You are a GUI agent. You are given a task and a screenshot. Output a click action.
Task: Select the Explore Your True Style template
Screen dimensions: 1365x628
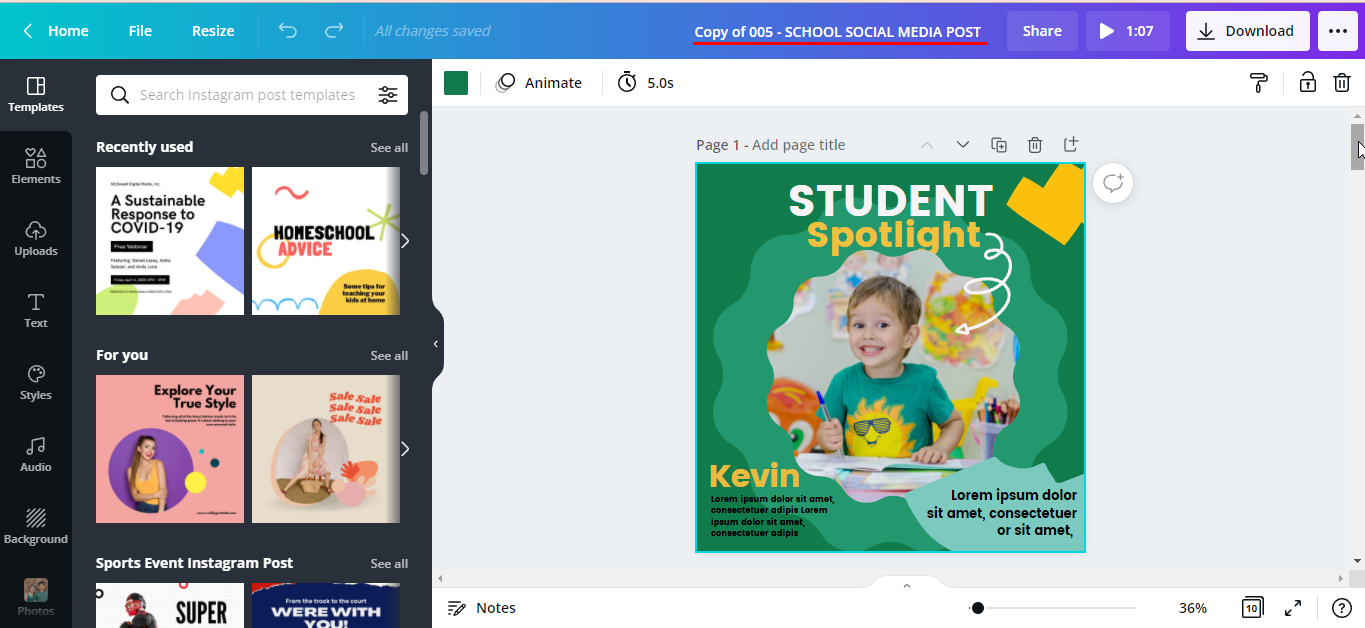click(170, 449)
